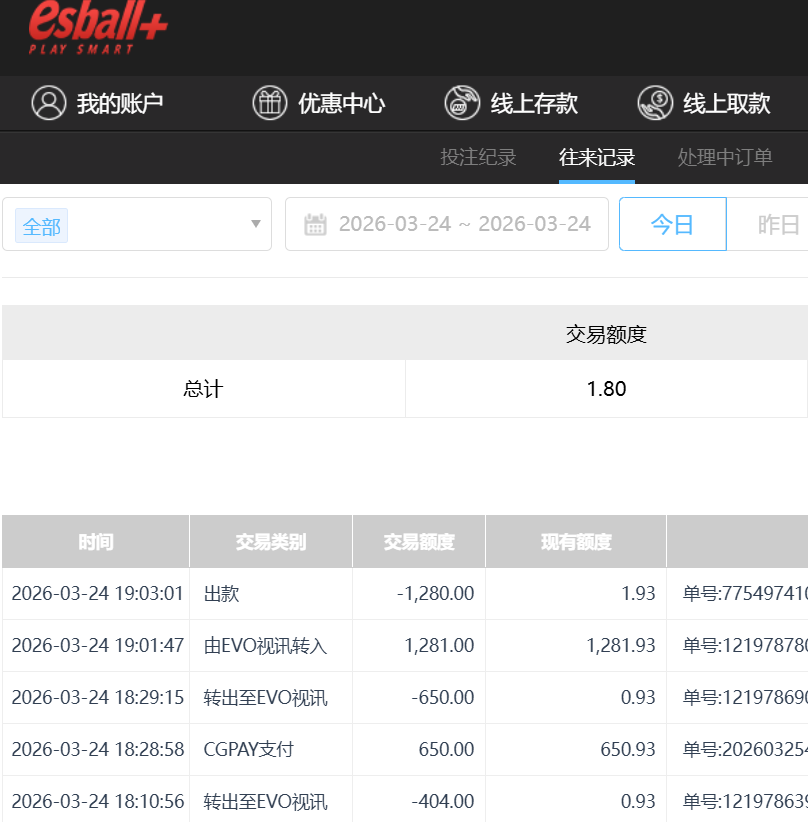This screenshot has height=822, width=808.
Task: Open 线上存款 menu item
Action: (534, 103)
